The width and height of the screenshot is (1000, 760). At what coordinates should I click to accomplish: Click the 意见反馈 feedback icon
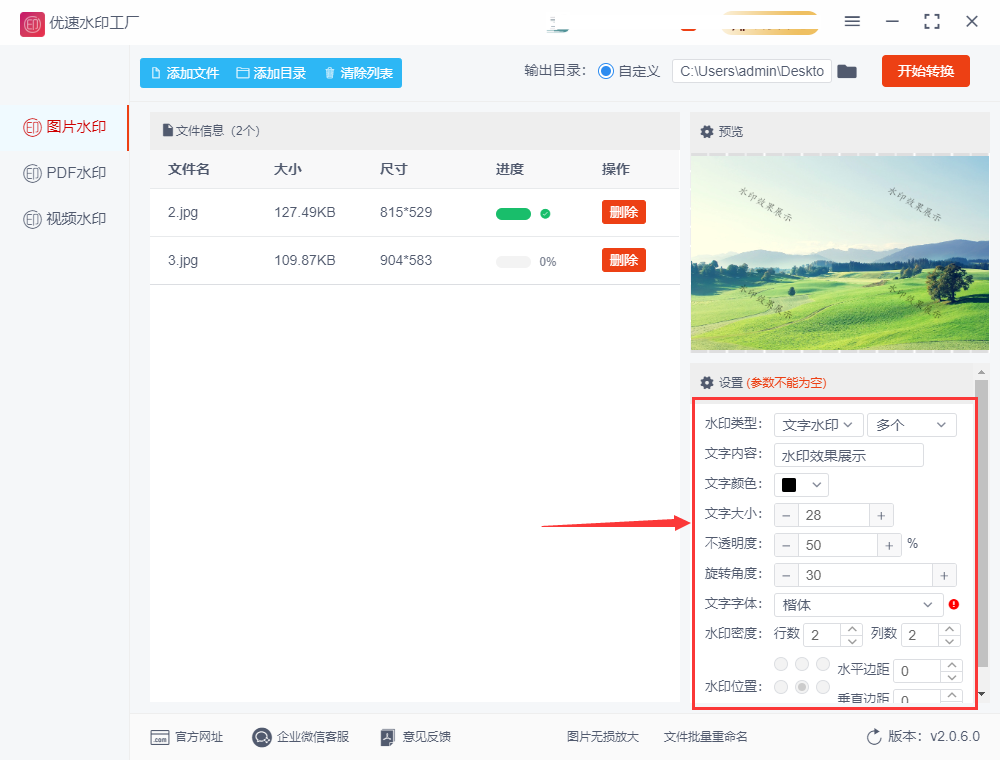pyautogui.click(x=388, y=738)
